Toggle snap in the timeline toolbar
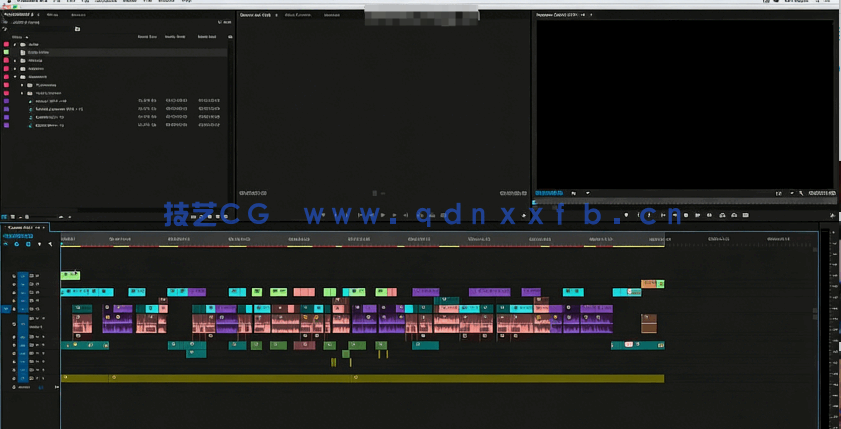Image resolution: width=841 pixels, height=429 pixels. pyautogui.click(x=17, y=244)
